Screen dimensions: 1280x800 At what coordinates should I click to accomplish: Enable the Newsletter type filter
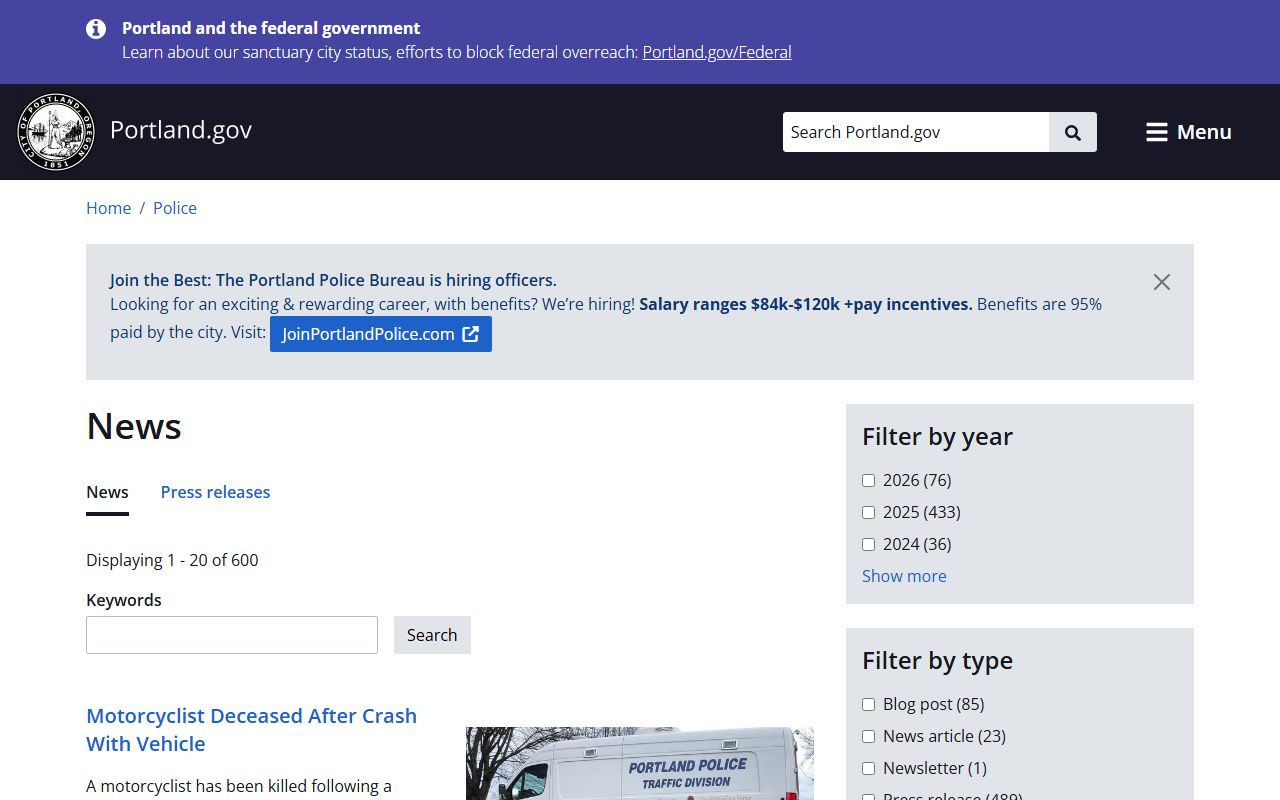[x=868, y=769]
